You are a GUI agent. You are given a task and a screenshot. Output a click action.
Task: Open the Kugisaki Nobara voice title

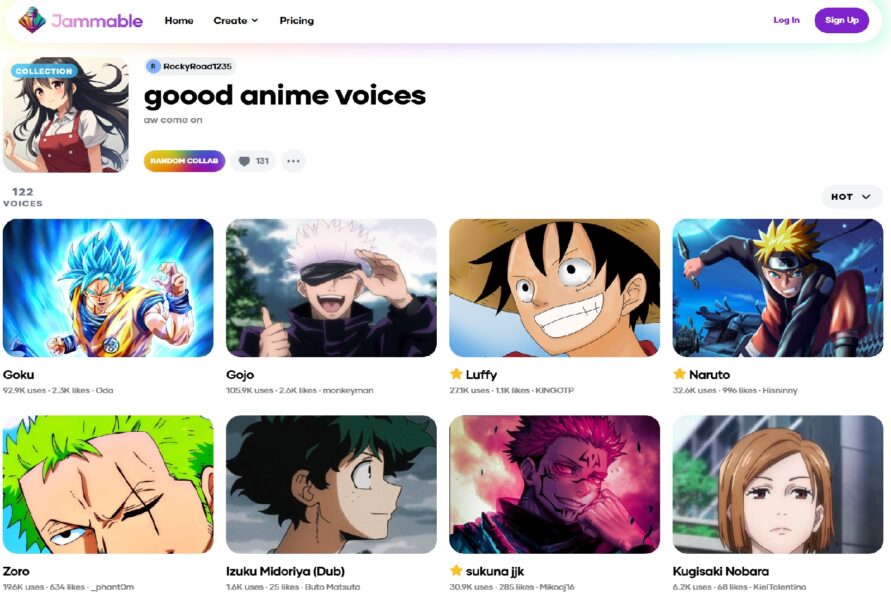pyautogui.click(x=721, y=571)
